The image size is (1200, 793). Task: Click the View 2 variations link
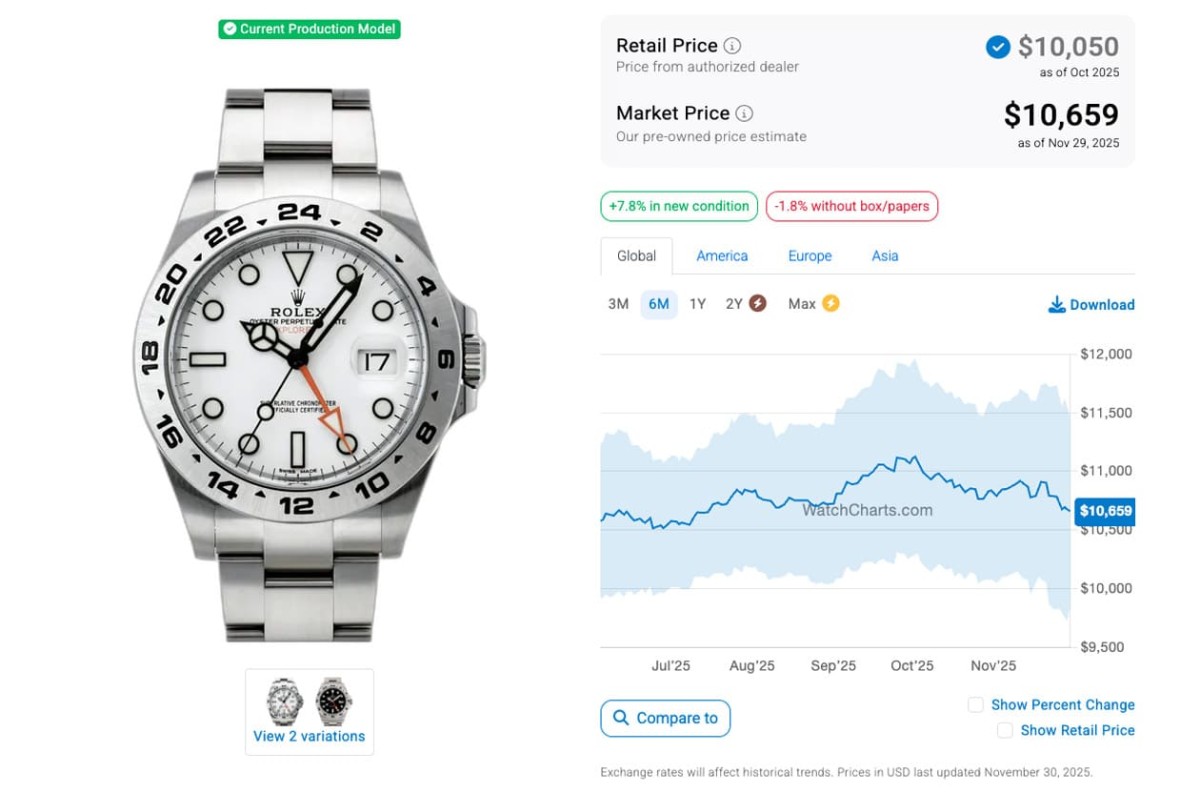(x=309, y=736)
